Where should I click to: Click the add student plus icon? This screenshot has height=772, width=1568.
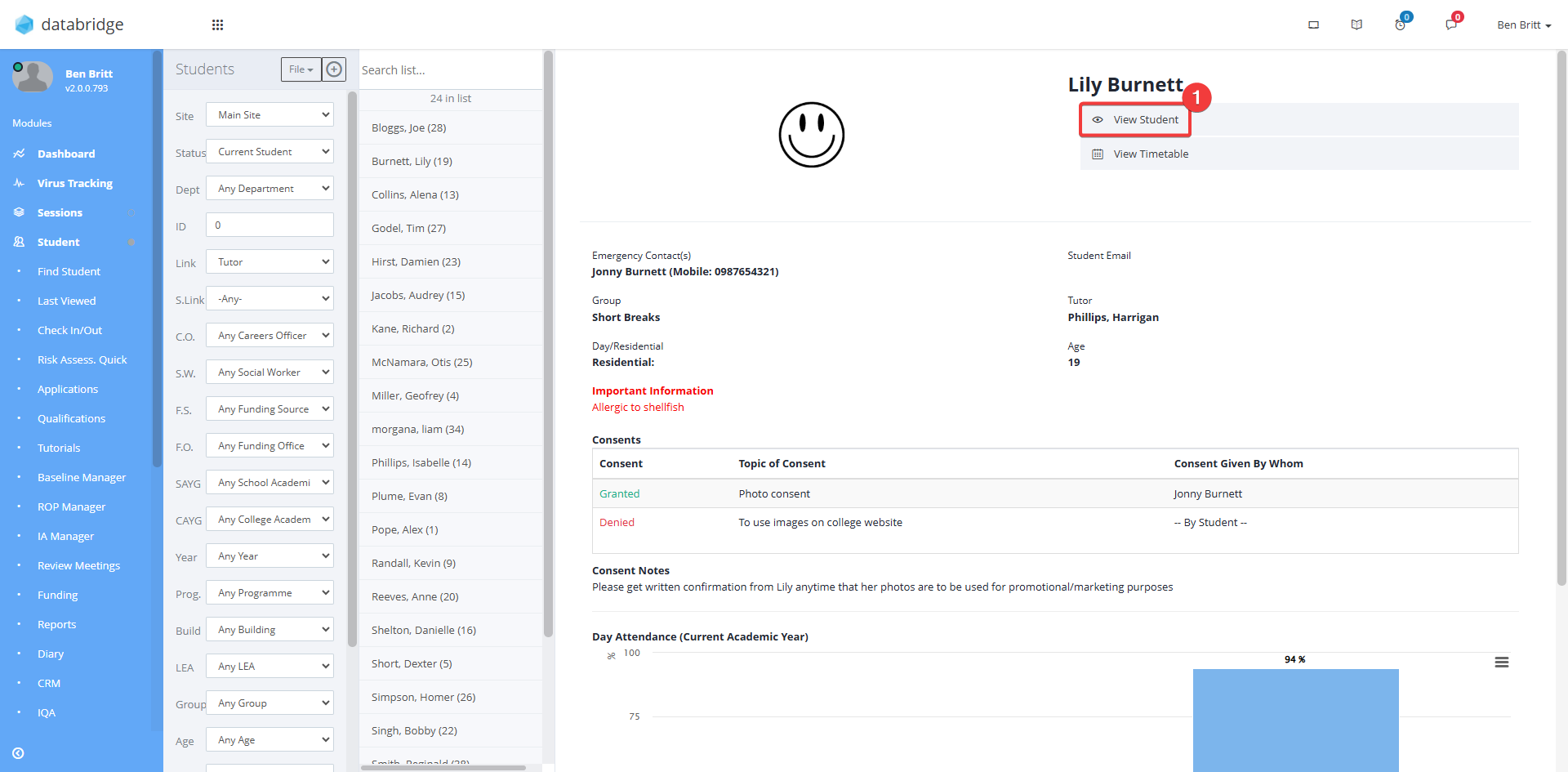pos(334,69)
